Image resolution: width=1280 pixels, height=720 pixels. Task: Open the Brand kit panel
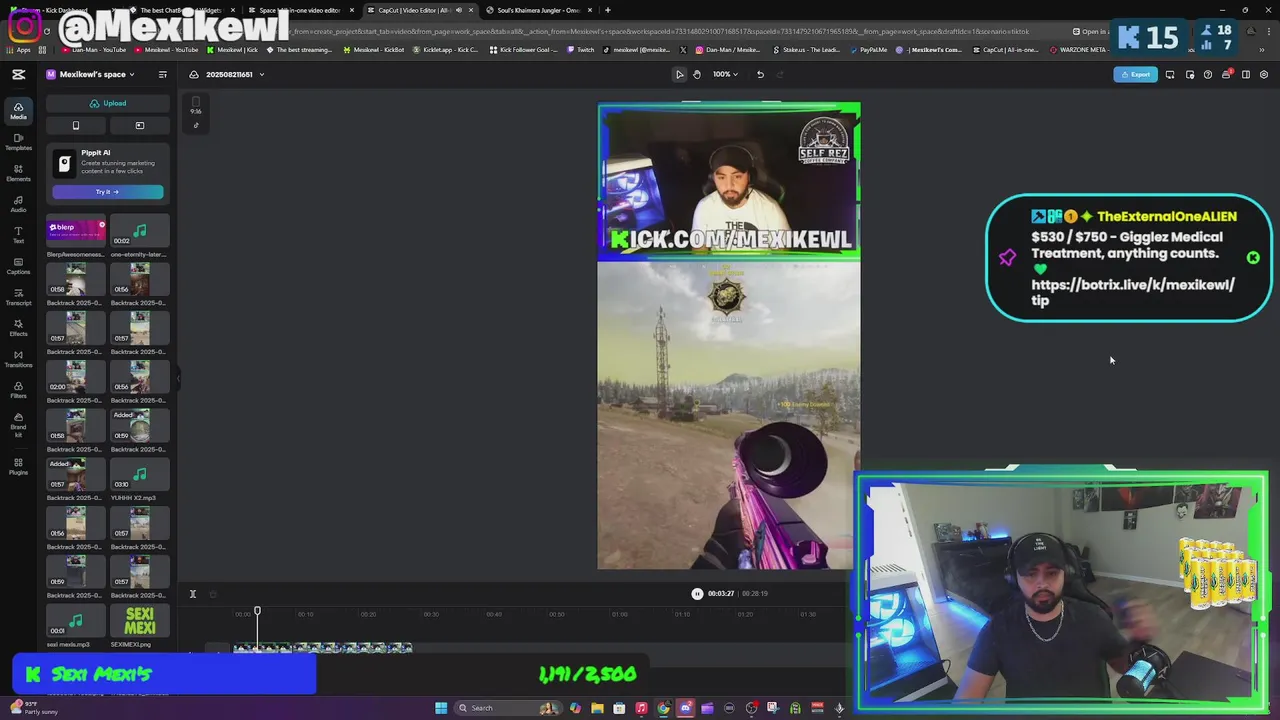click(18, 425)
